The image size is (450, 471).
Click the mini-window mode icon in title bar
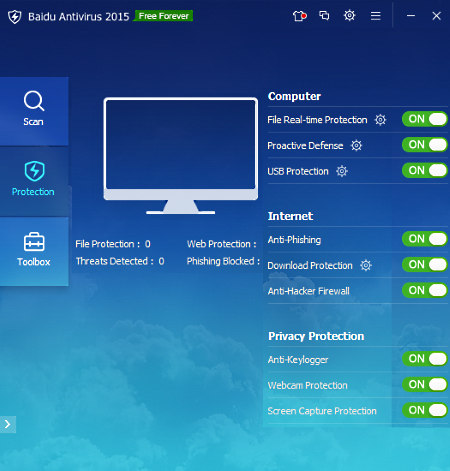tap(324, 16)
